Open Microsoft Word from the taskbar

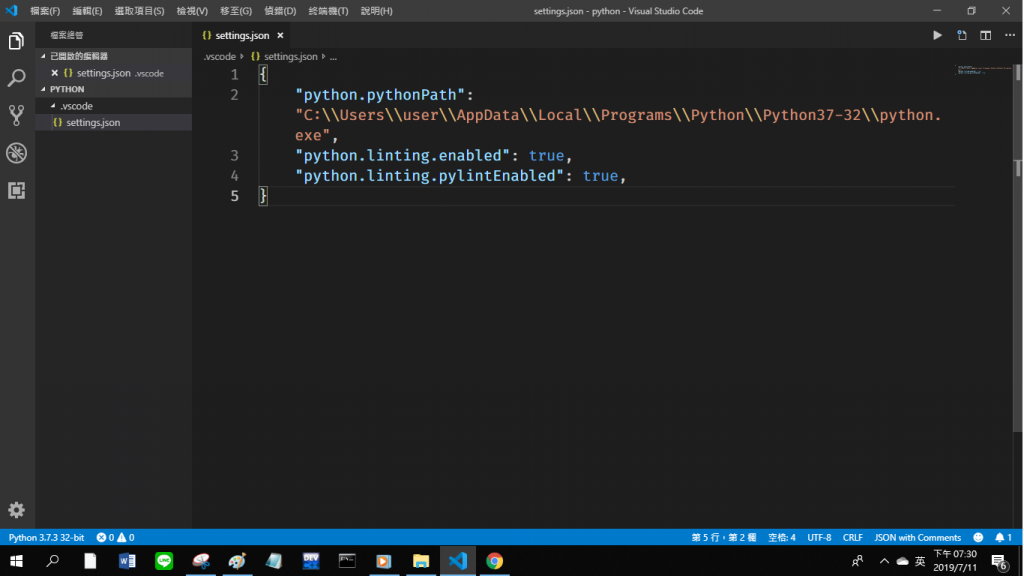[127, 561]
